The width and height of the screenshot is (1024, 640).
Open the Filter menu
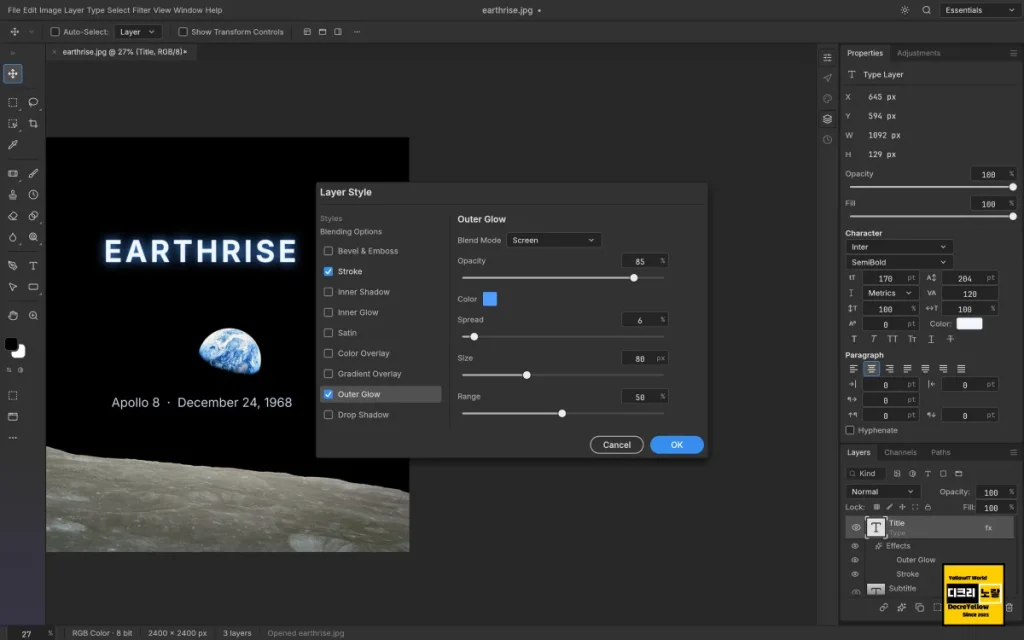pos(140,10)
